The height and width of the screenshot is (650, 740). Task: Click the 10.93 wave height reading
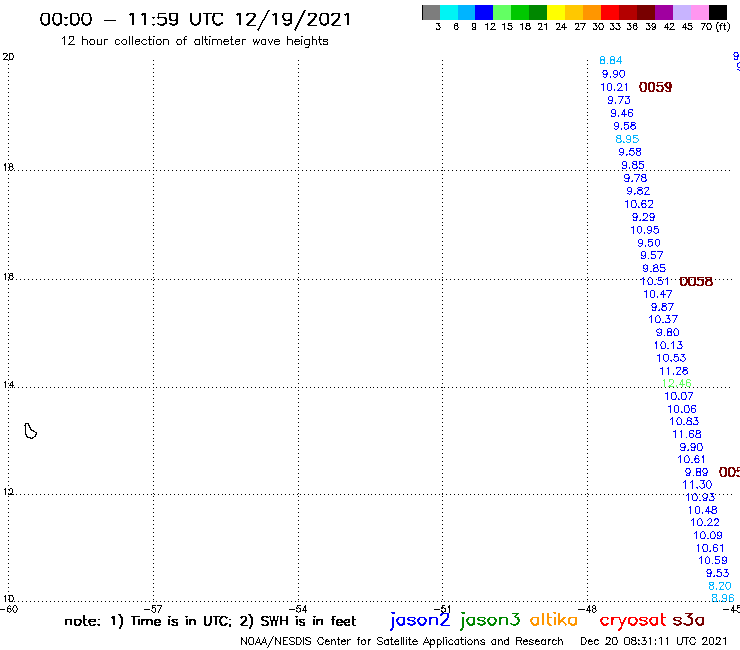pos(700,498)
